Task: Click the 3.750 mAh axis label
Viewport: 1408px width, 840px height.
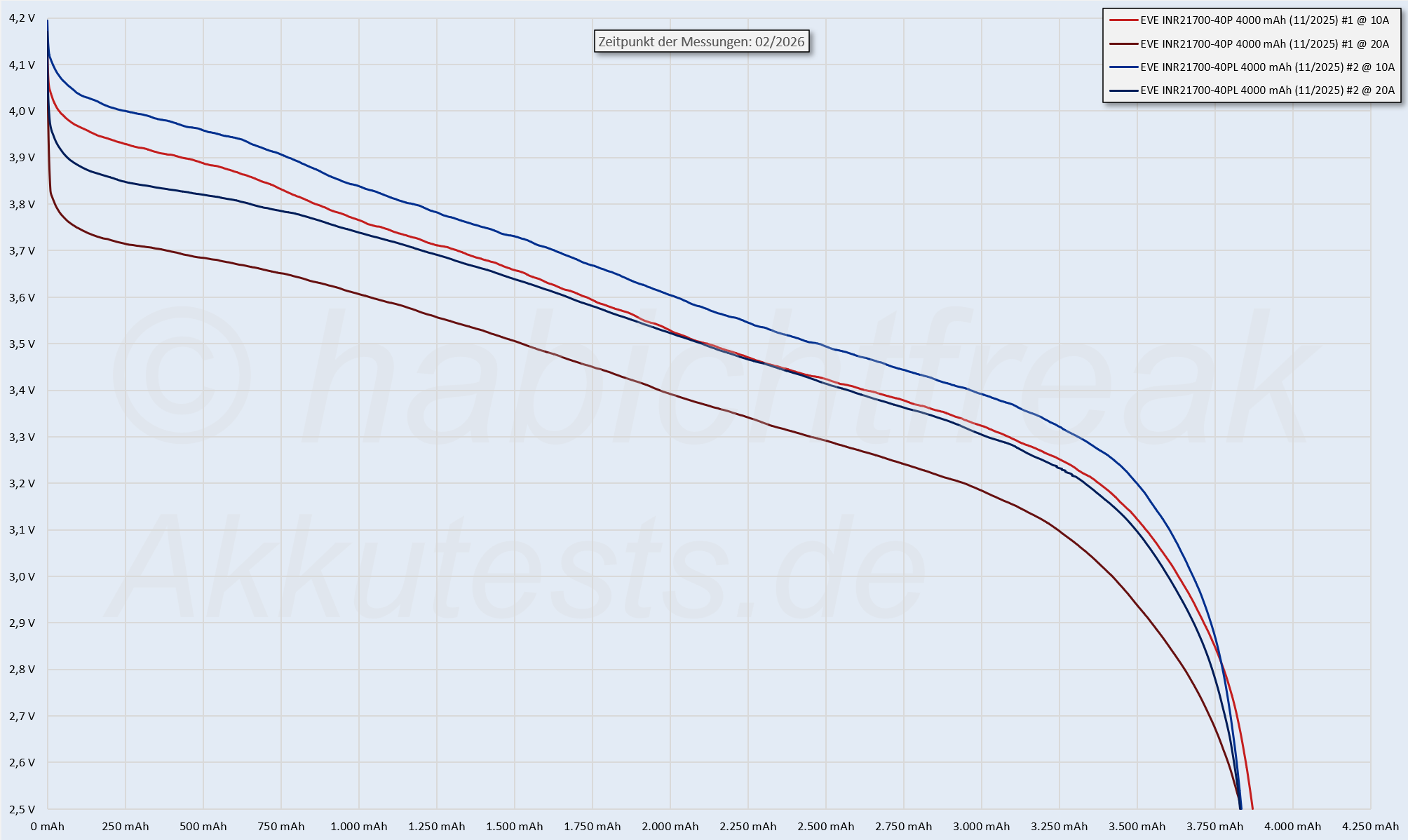Action: coord(1214,827)
